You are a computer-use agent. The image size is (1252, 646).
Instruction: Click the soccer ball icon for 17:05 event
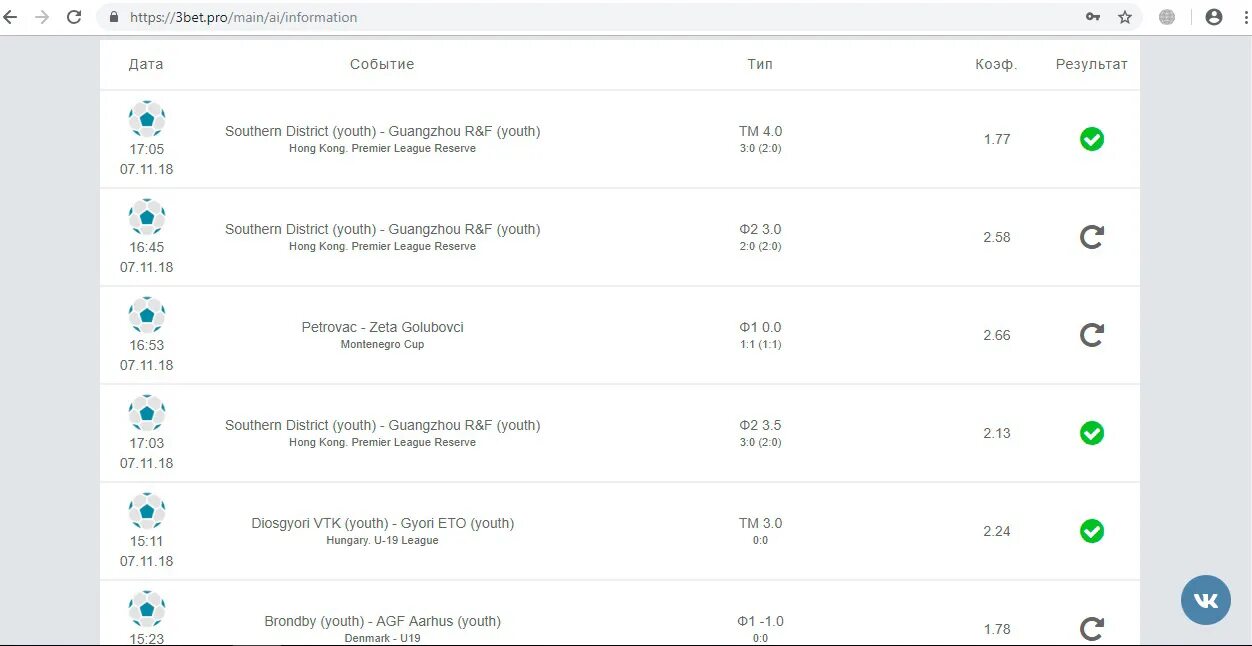(x=147, y=119)
